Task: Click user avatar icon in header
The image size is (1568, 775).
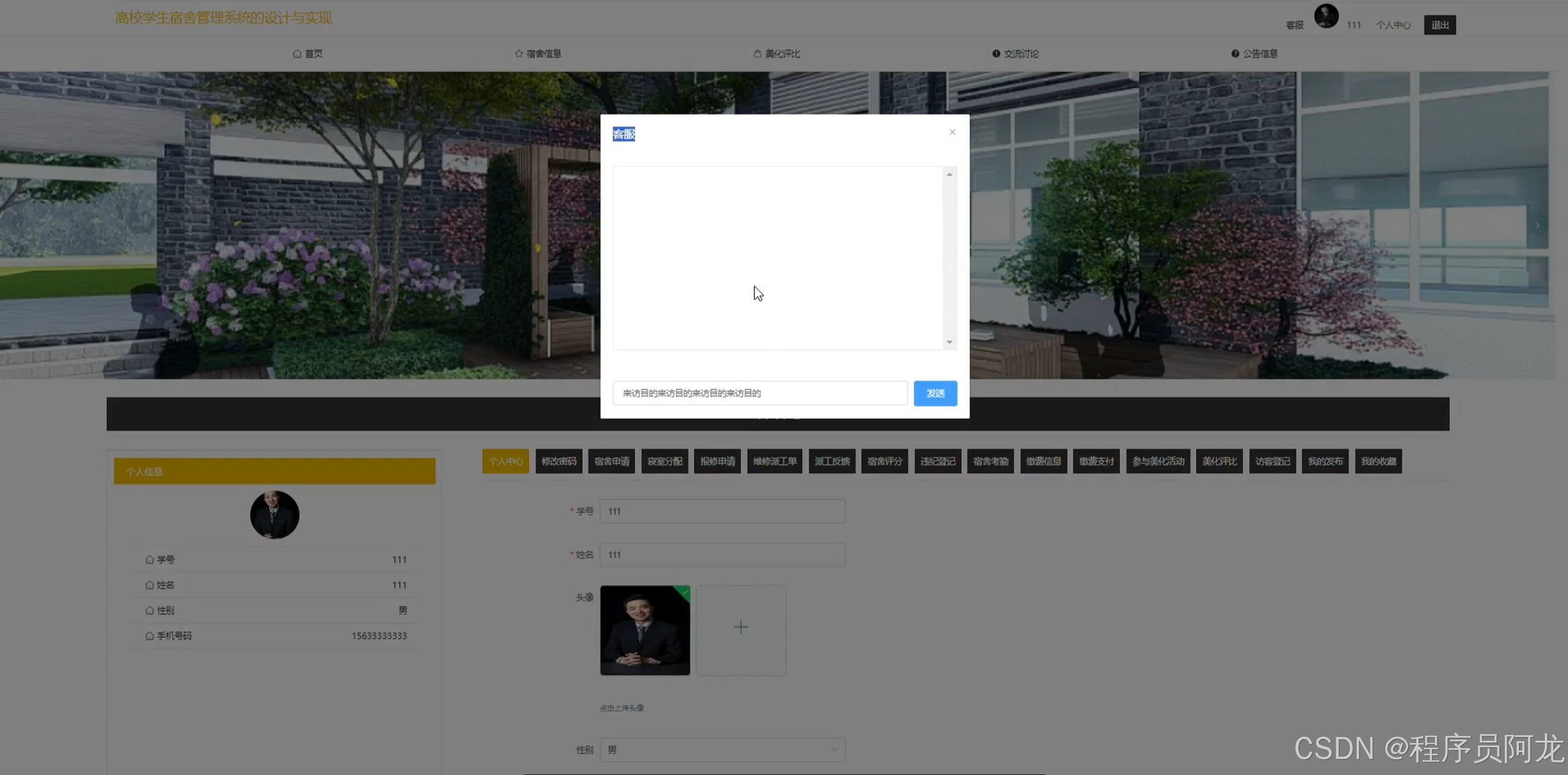Action: [x=1326, y=16]
